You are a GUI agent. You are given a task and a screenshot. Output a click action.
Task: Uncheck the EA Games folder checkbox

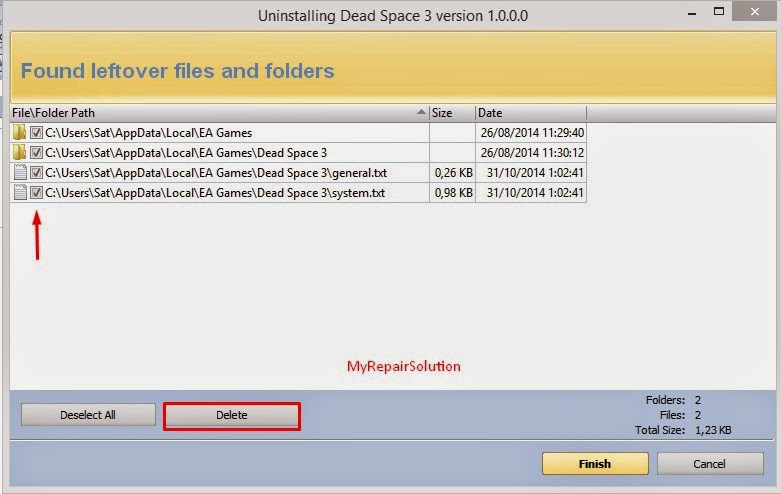coord(36,132)
